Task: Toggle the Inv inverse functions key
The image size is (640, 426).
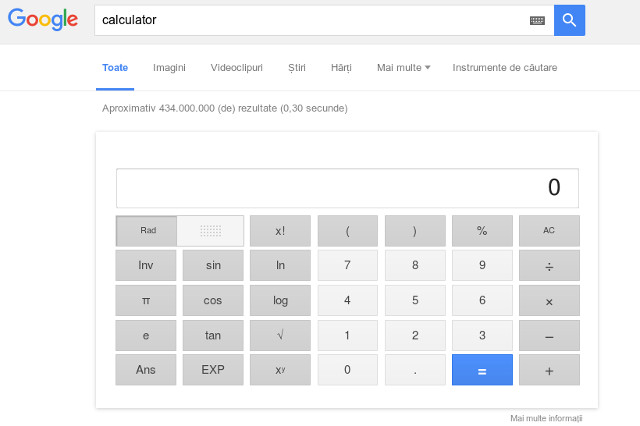Action: click(146, 266)
